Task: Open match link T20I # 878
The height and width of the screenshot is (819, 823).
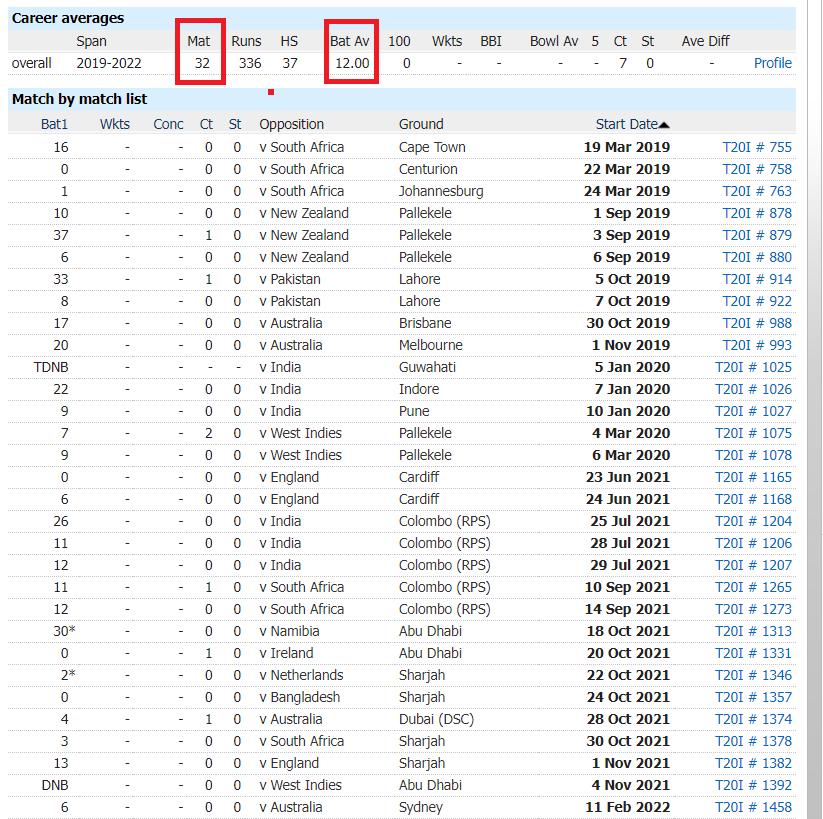Action: [757, 213]
